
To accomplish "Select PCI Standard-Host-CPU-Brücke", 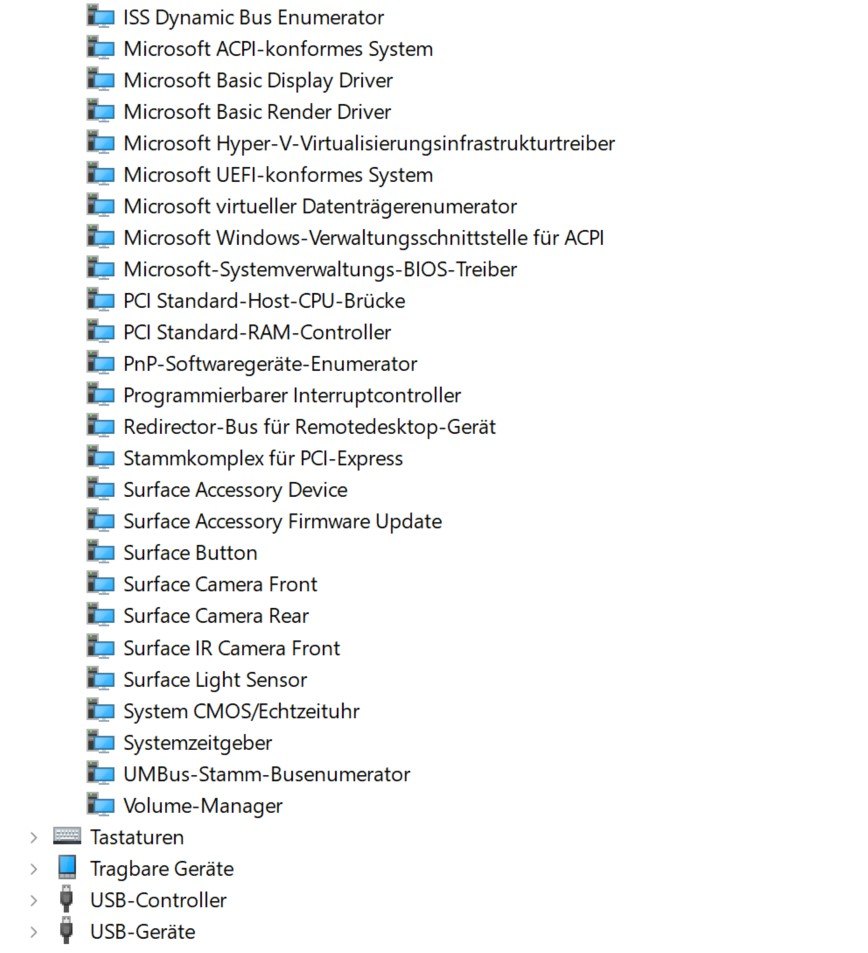I will (264, 301).
